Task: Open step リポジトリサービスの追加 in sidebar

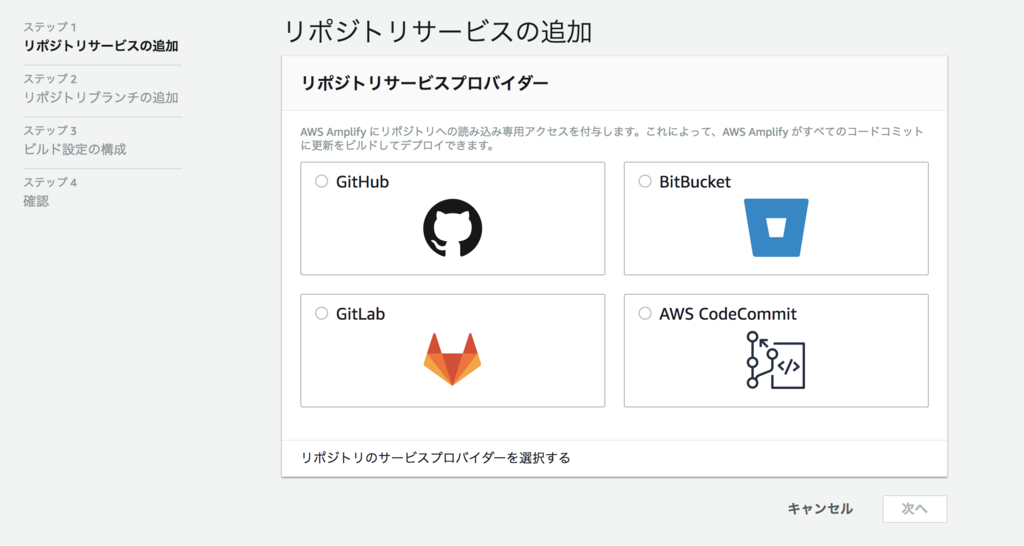Action: point(101,46)
